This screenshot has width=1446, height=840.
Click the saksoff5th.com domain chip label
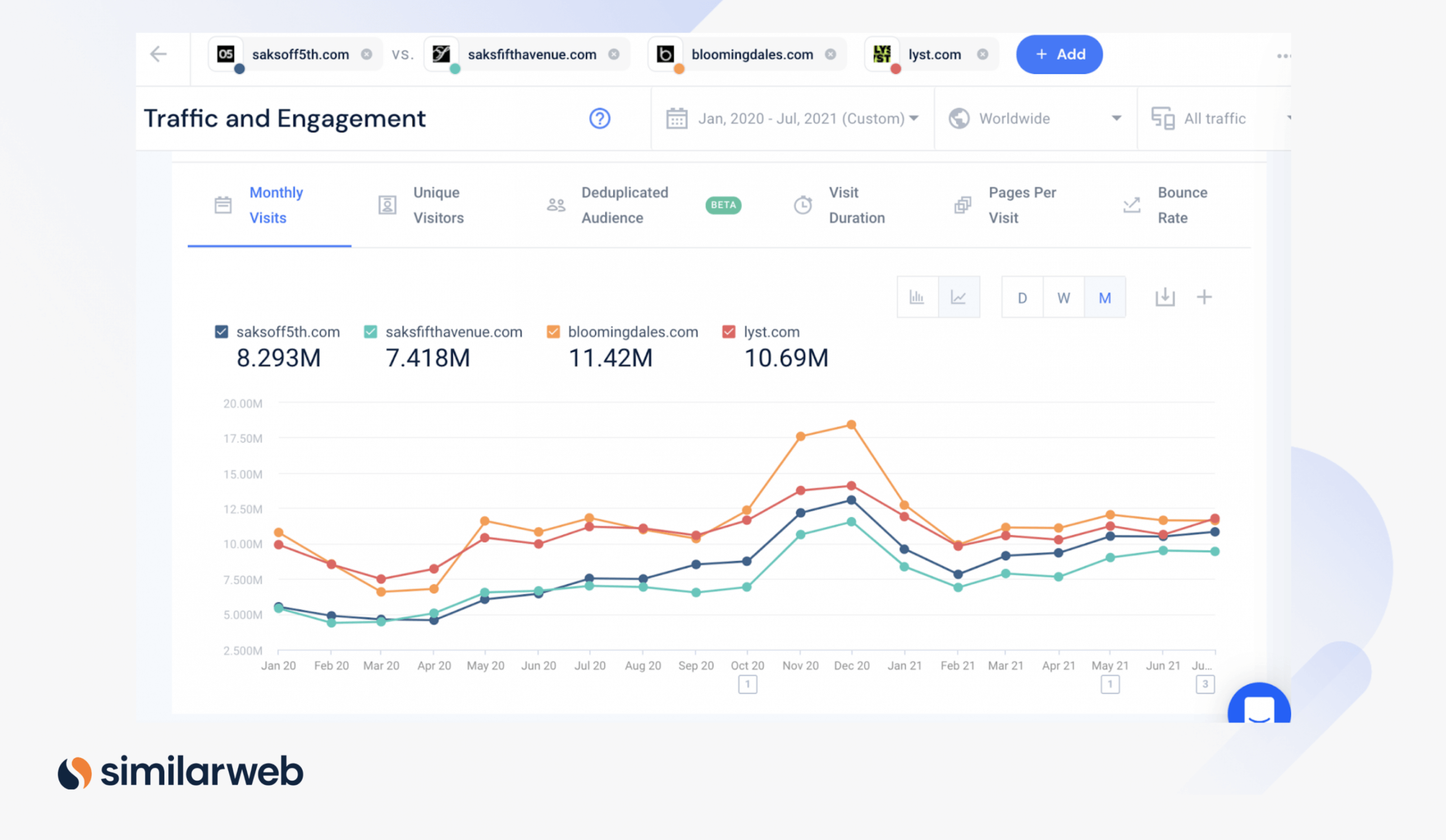[x=300, y=54]
